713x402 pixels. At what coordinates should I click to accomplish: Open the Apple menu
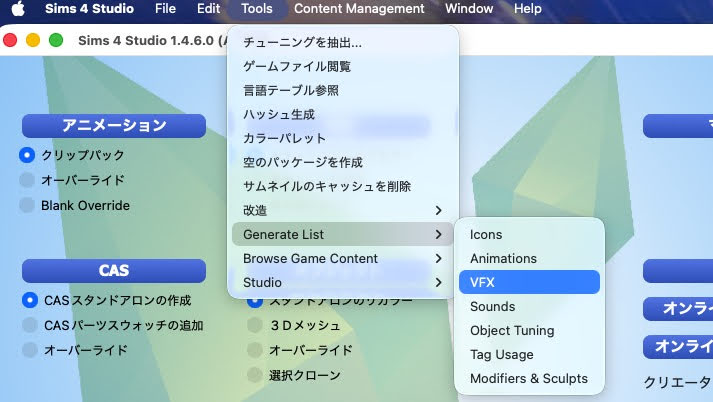(x=18, y=9)
